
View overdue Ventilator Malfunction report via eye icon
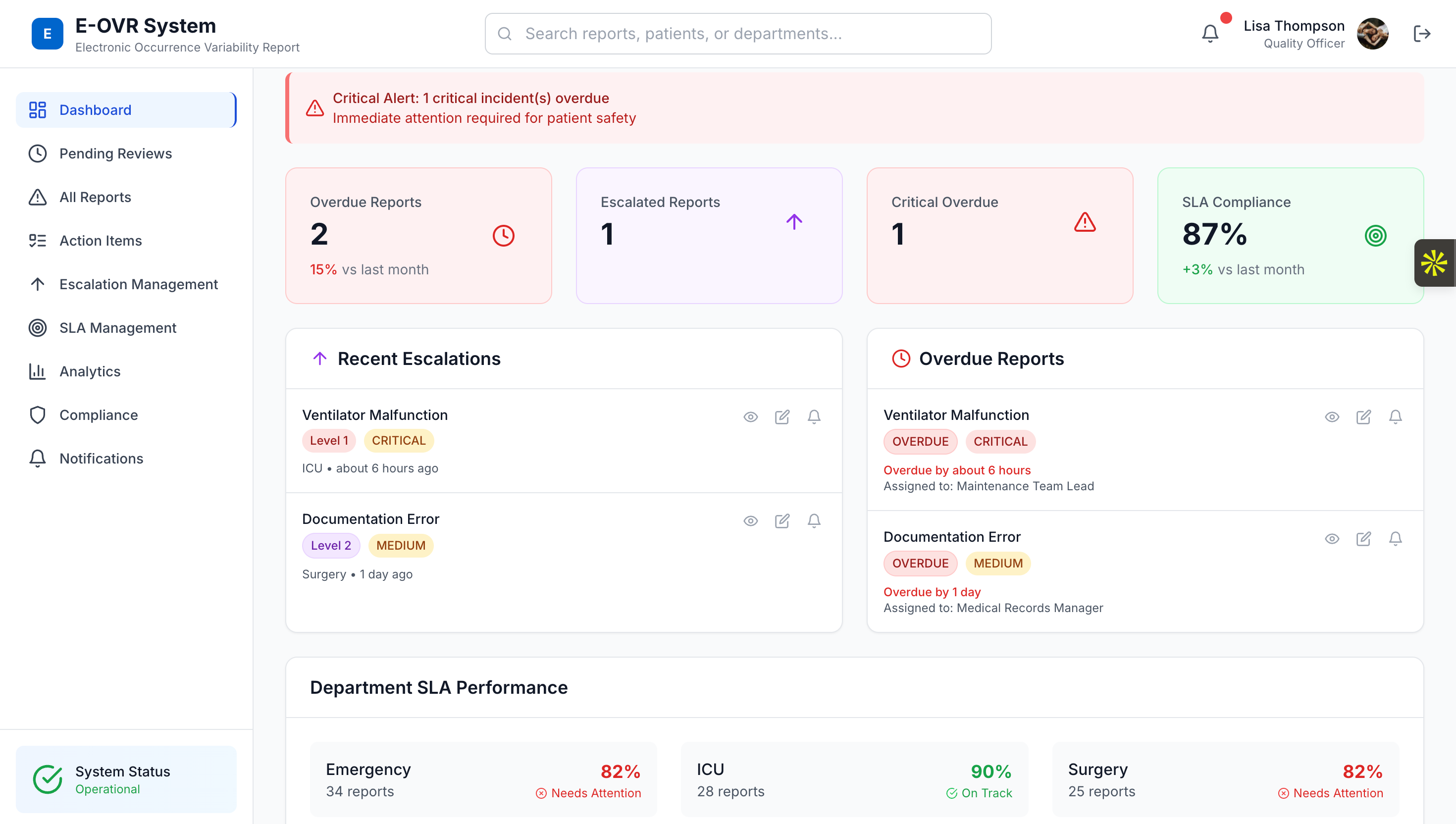point(1332,417)
